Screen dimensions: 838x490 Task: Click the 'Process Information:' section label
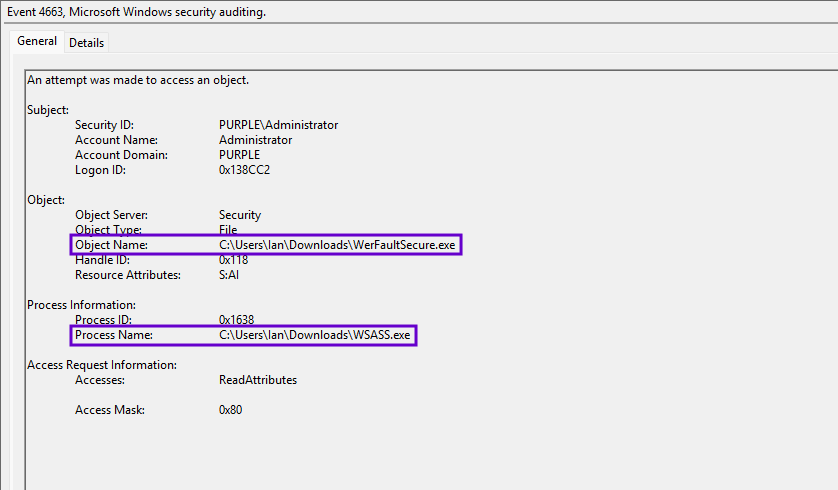(81, 305)
